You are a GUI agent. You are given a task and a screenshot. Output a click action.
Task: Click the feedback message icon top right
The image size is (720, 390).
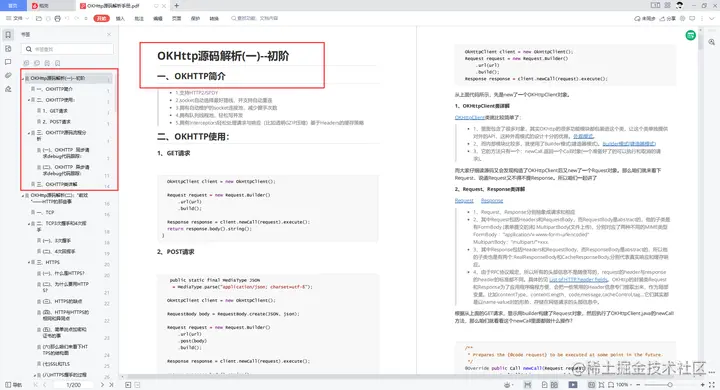[692, 18]
